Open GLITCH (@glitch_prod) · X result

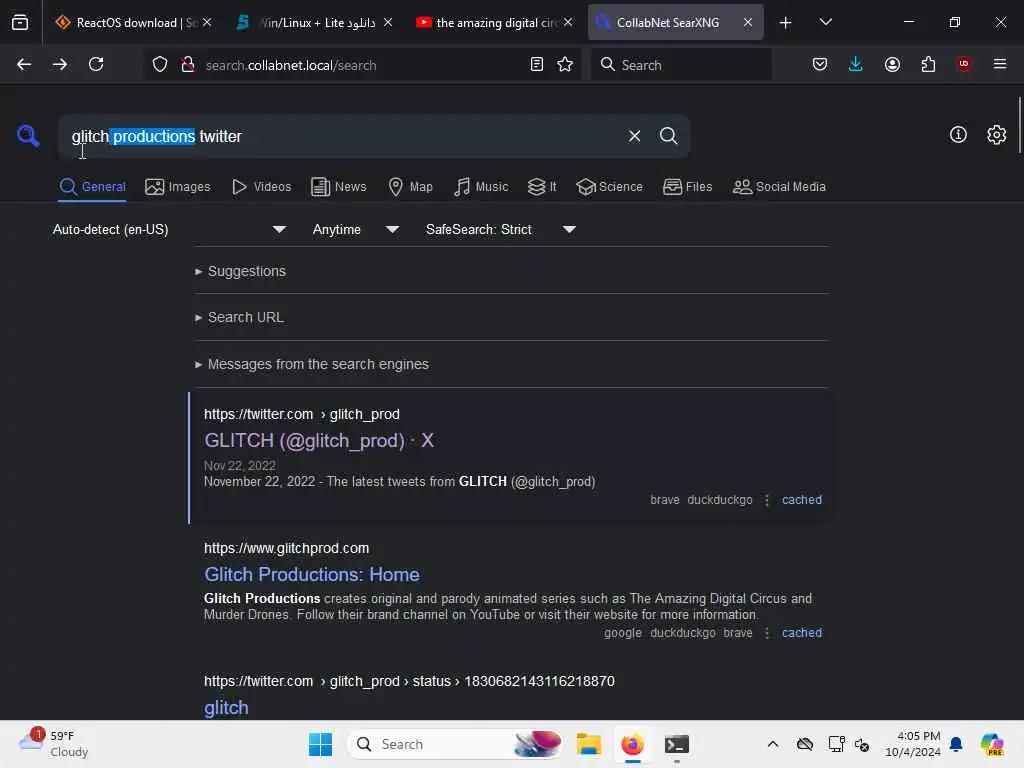(319, 441)
